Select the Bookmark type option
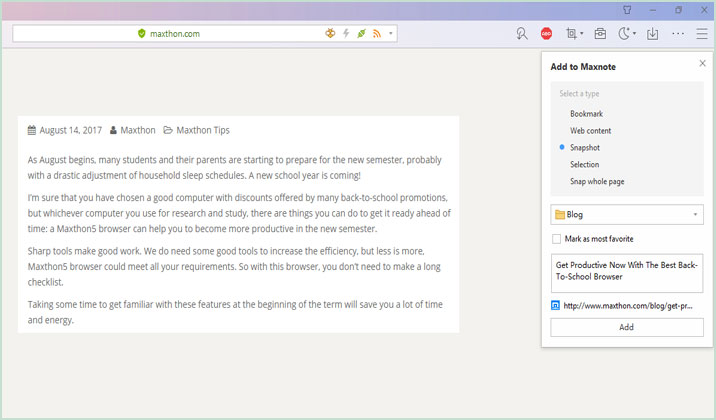Viewport: 716px width, 420px height. pos(586,114)
